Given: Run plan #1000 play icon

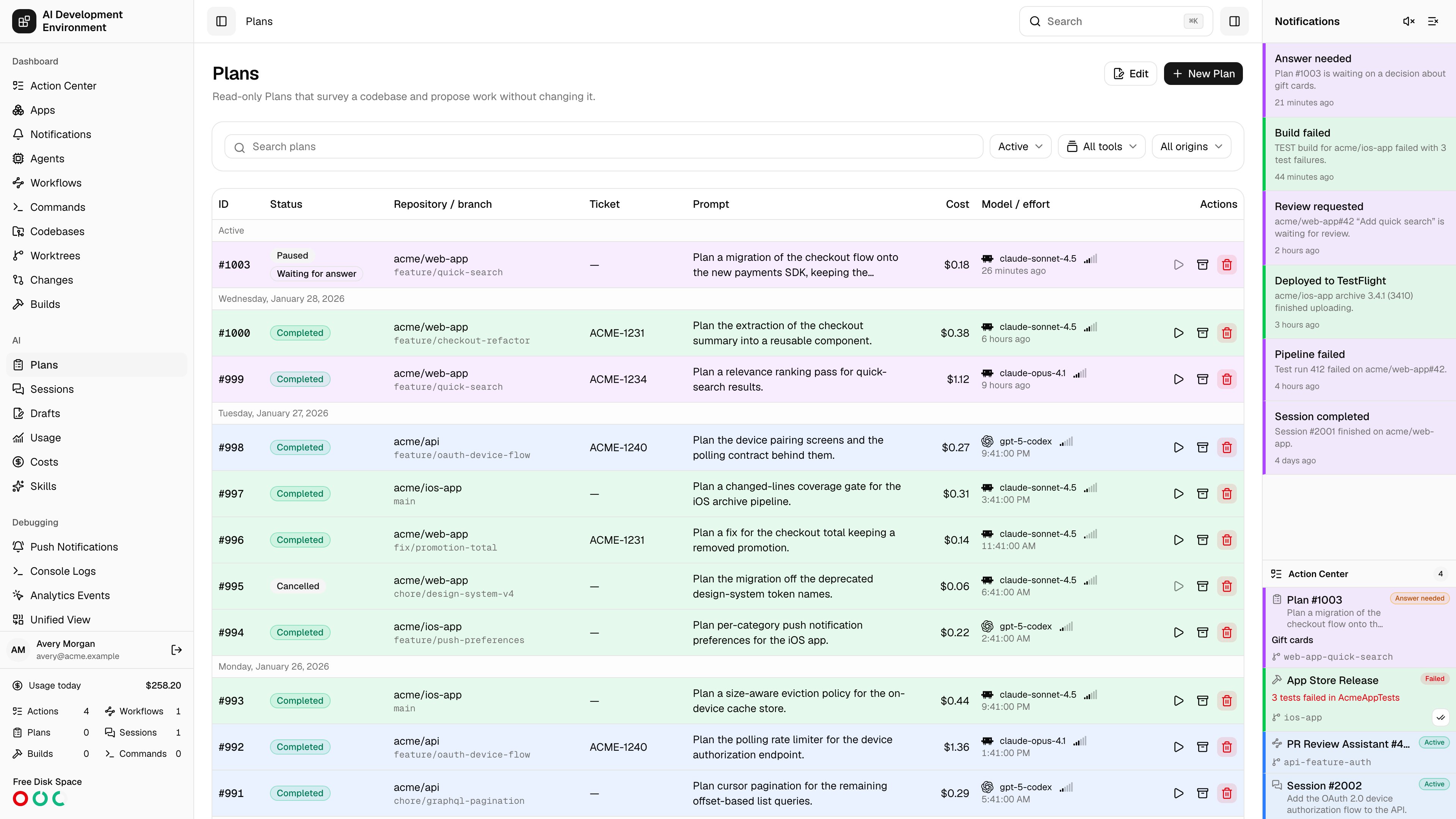Looking at the screenshot, I should tap(1178, 333).
